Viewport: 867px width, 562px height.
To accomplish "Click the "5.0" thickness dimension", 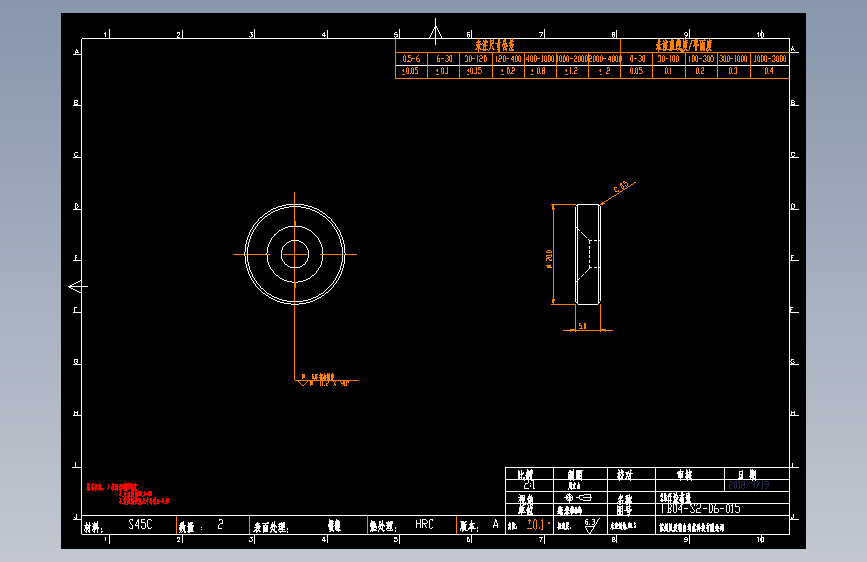I will coord(582,326).
